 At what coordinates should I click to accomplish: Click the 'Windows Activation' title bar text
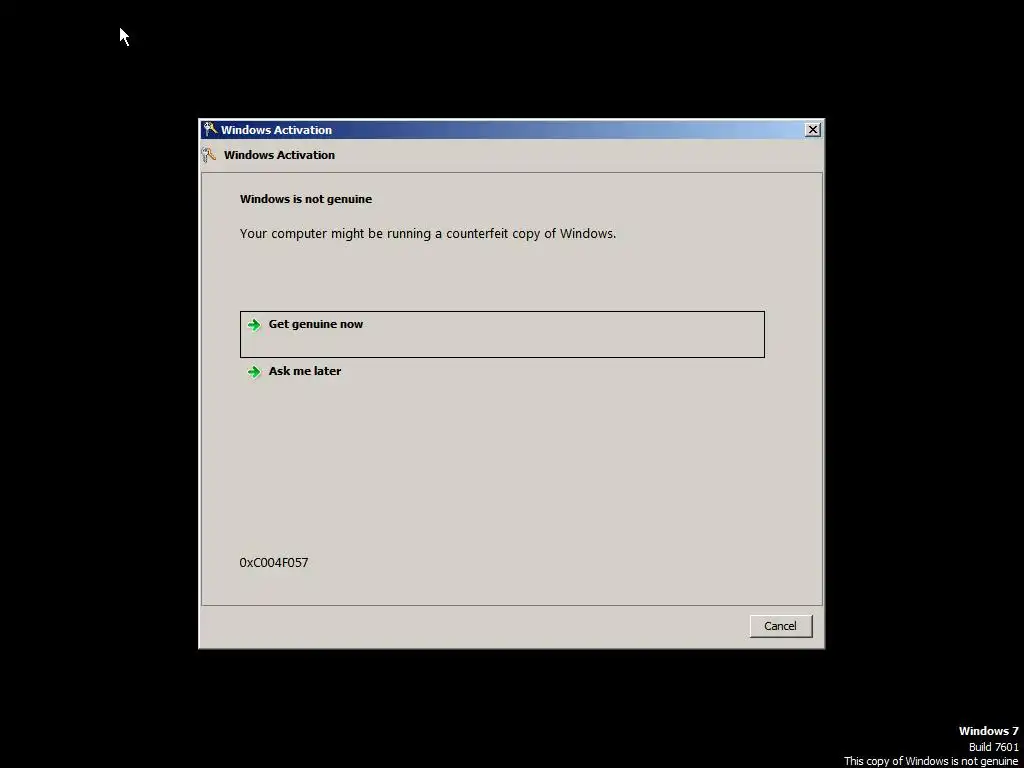point(276,130)
